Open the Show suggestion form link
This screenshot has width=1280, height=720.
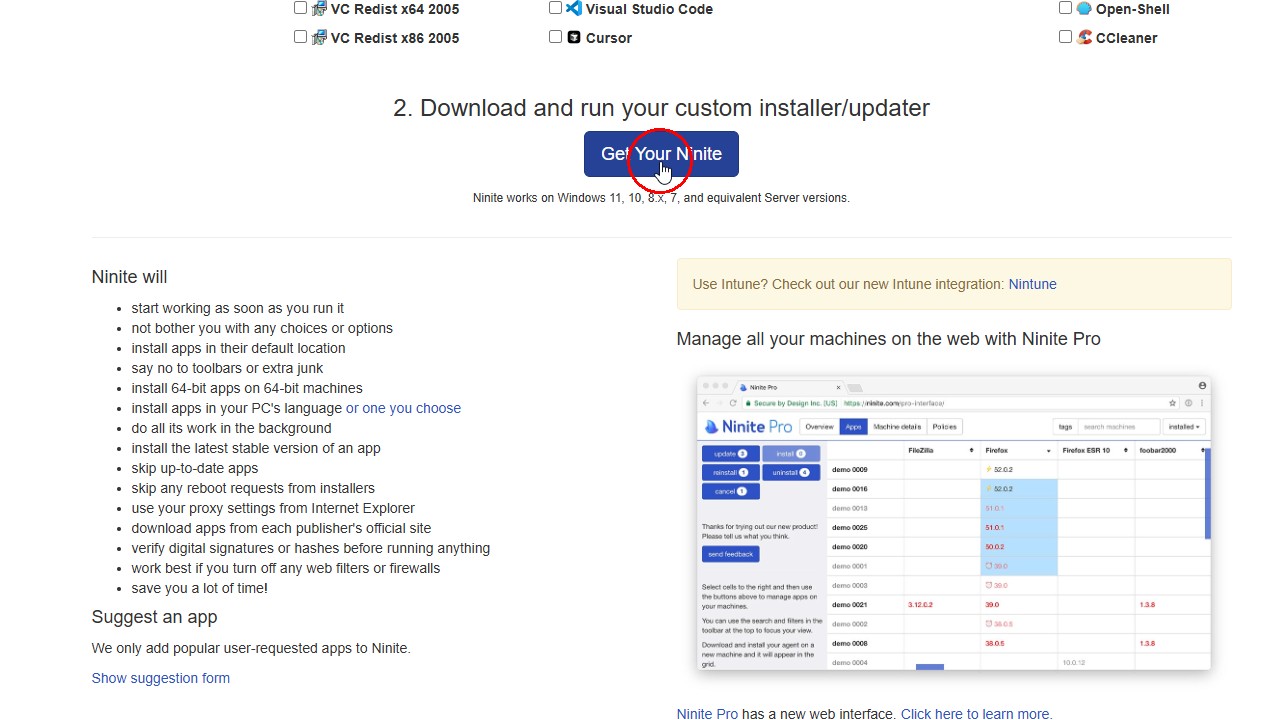point(161,678)
